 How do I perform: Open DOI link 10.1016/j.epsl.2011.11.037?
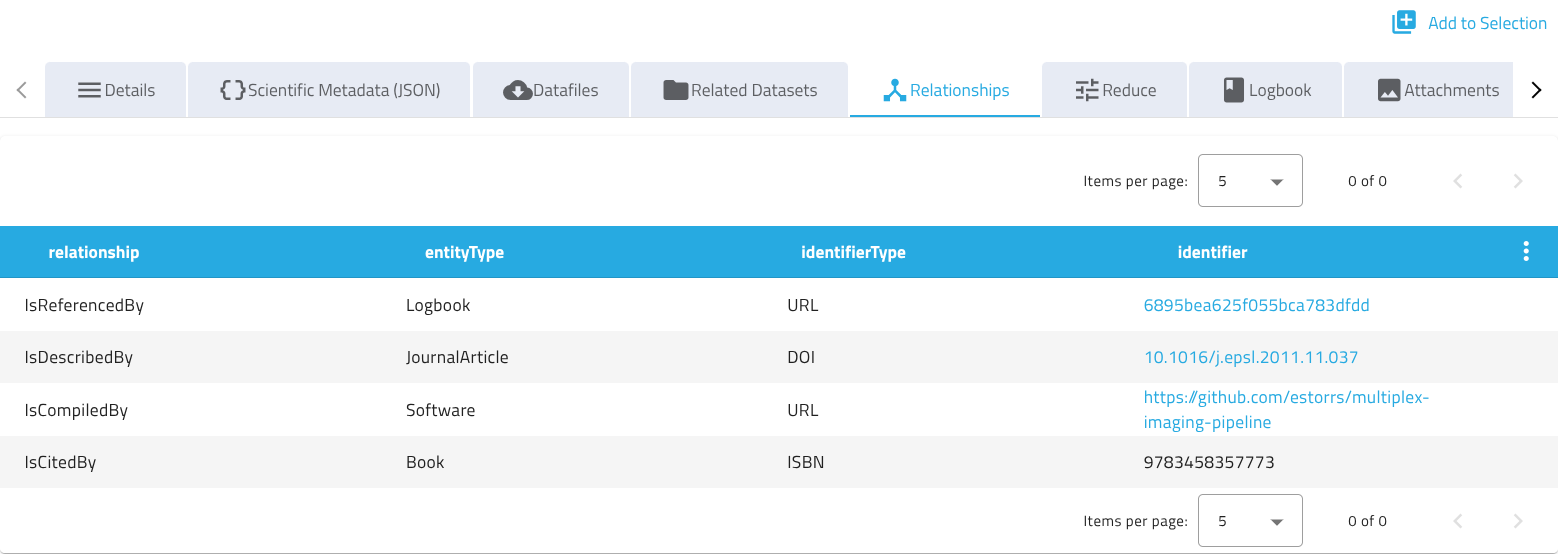coord(1251,357)
